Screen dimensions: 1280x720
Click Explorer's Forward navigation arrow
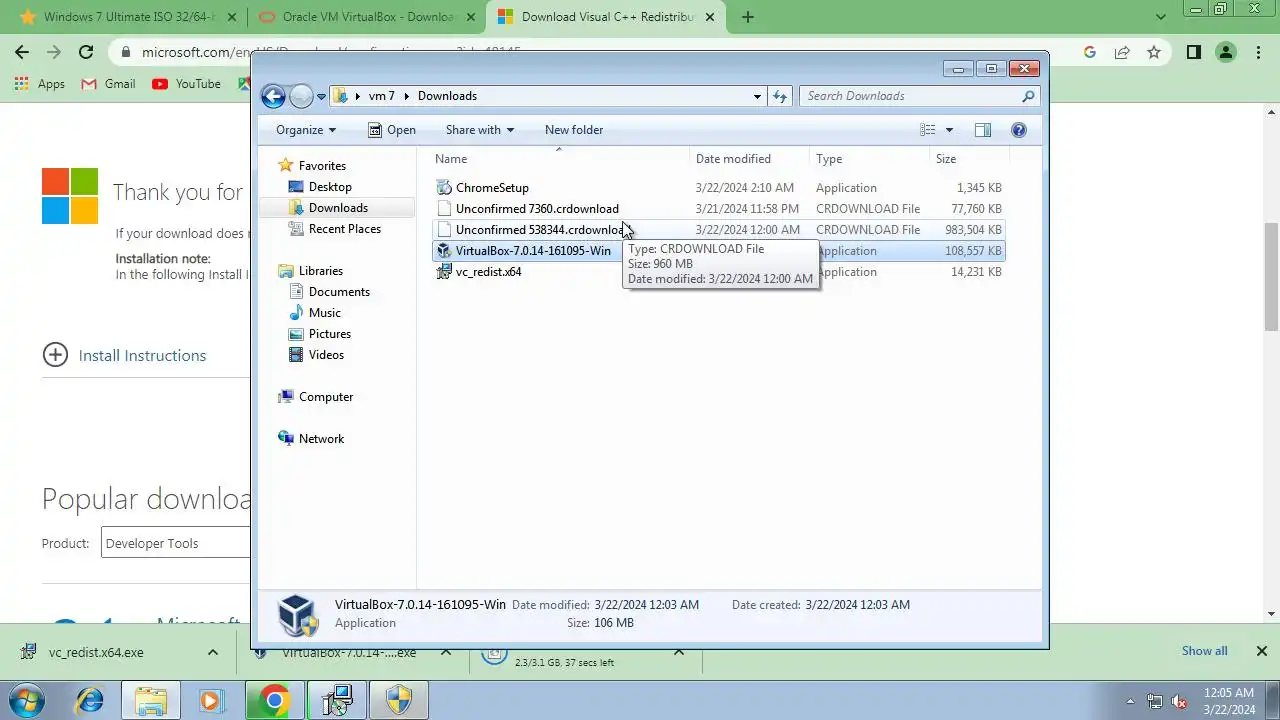(x=301, y=96)
